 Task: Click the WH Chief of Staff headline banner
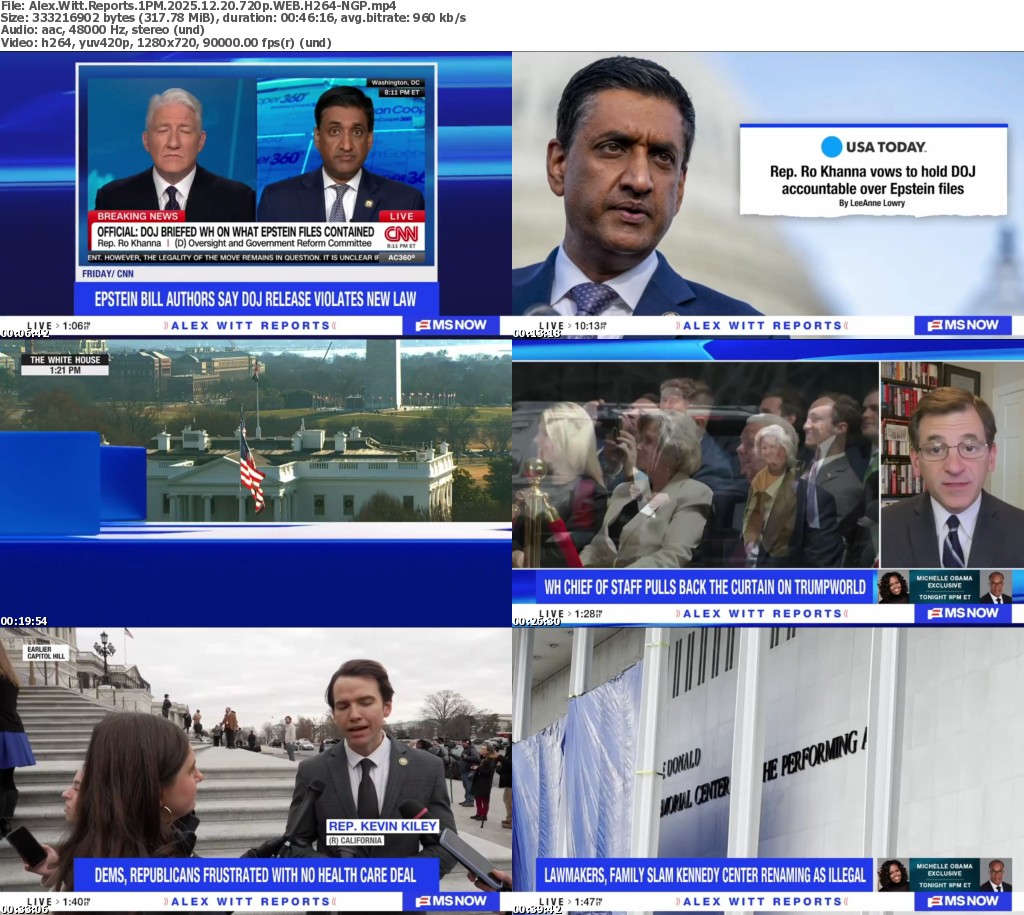click(692, 586)
